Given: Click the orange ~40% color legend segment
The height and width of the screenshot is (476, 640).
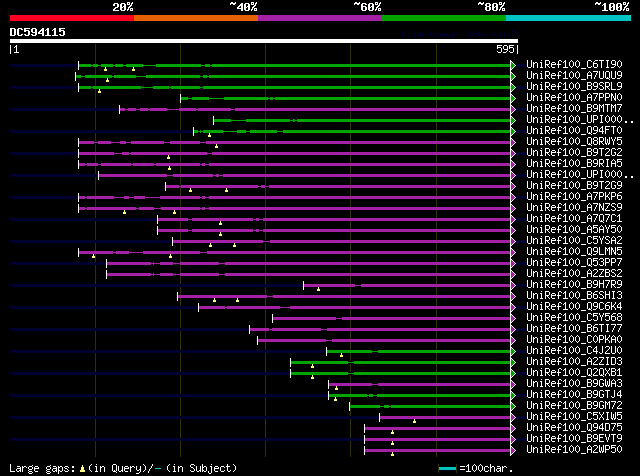Looking at the screenshot, I should coord(196,18).
